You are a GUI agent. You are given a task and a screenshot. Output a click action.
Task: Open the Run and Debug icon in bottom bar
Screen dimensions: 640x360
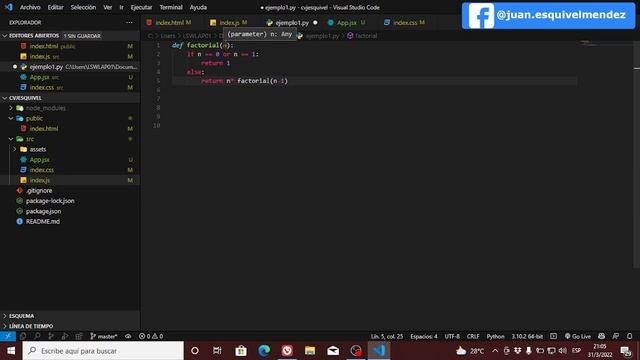point(65,336)
